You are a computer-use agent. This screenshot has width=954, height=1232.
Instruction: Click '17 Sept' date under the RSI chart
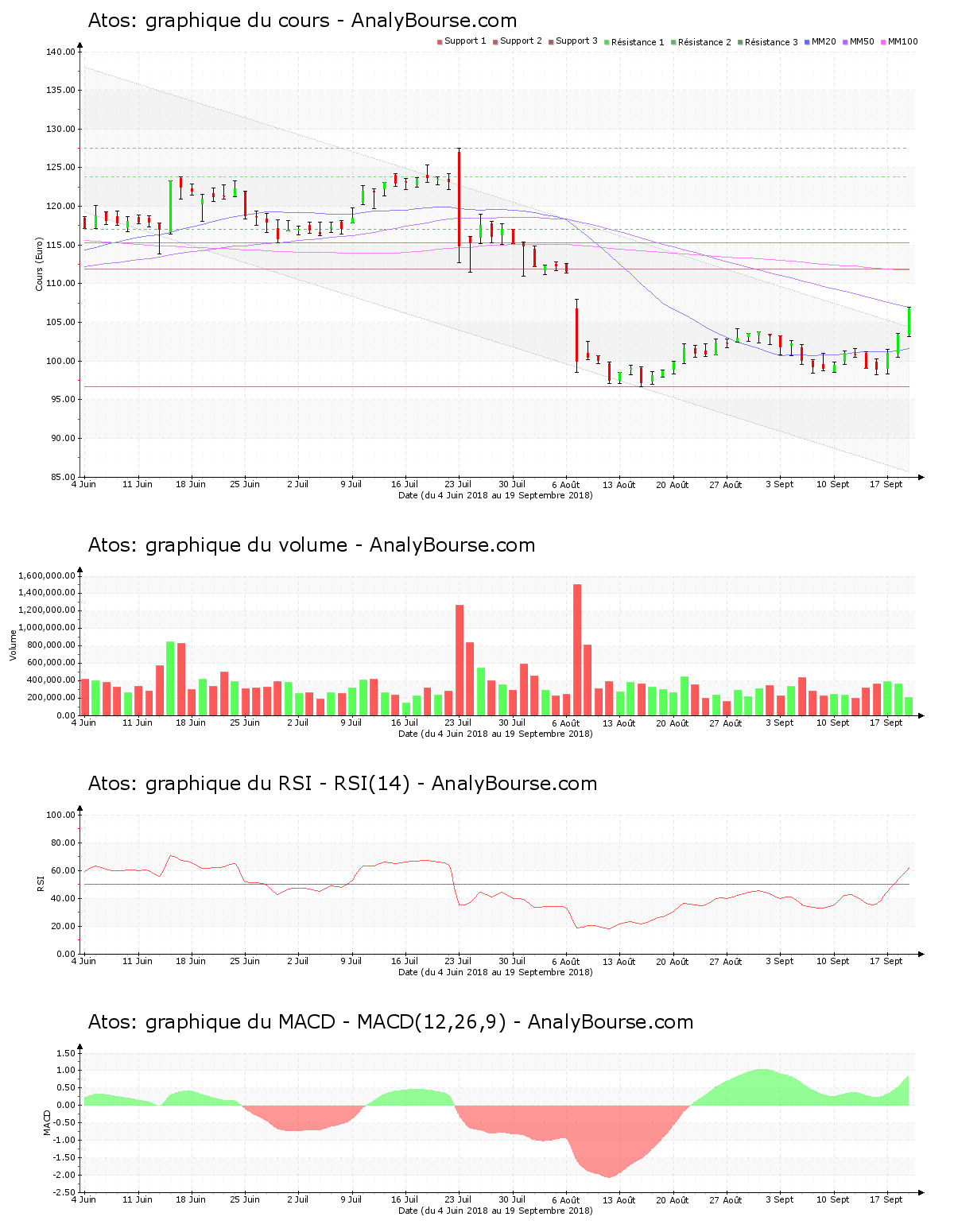tap(886, 961)
